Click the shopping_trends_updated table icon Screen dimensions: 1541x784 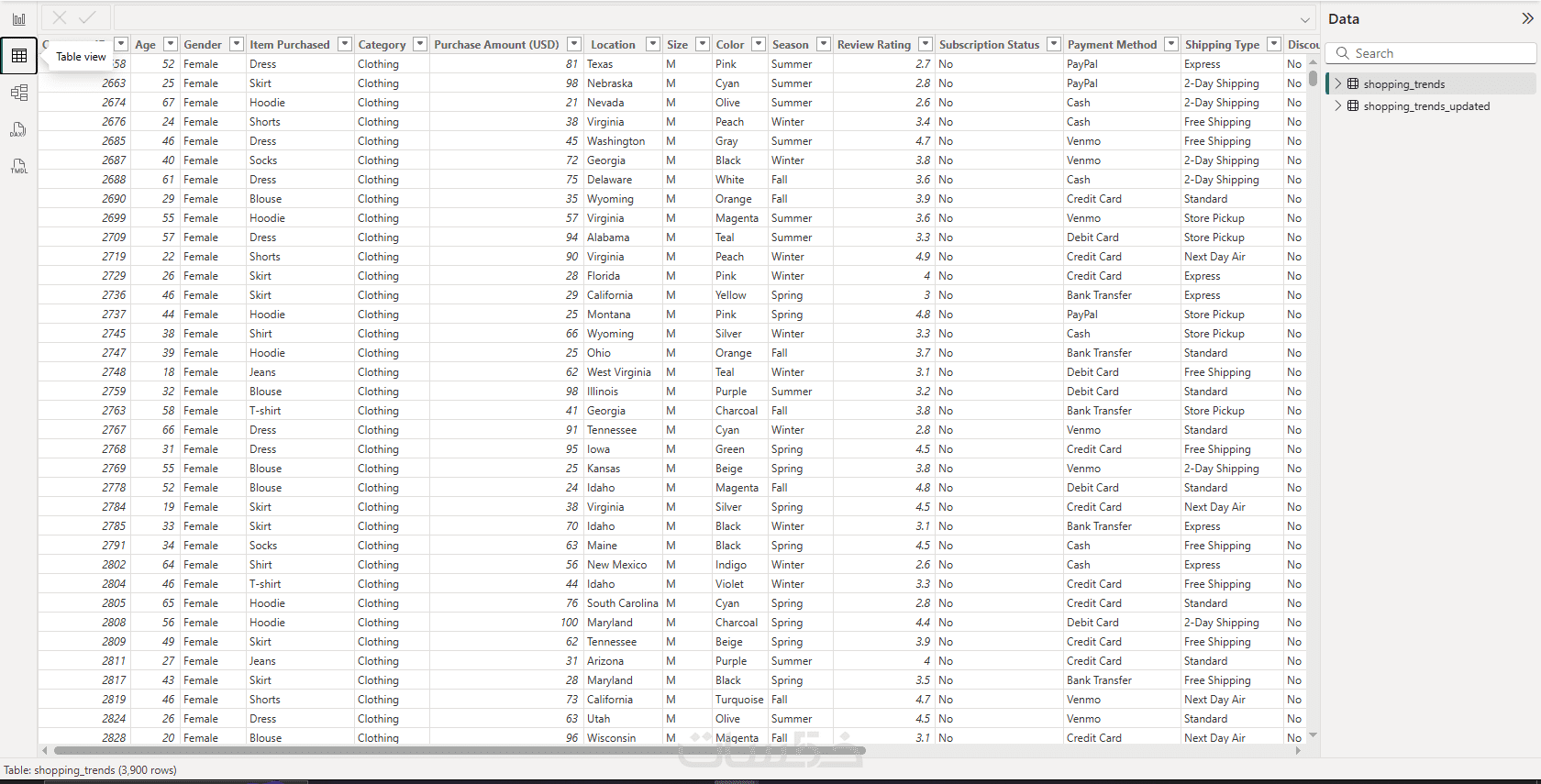click(1352, 106)
